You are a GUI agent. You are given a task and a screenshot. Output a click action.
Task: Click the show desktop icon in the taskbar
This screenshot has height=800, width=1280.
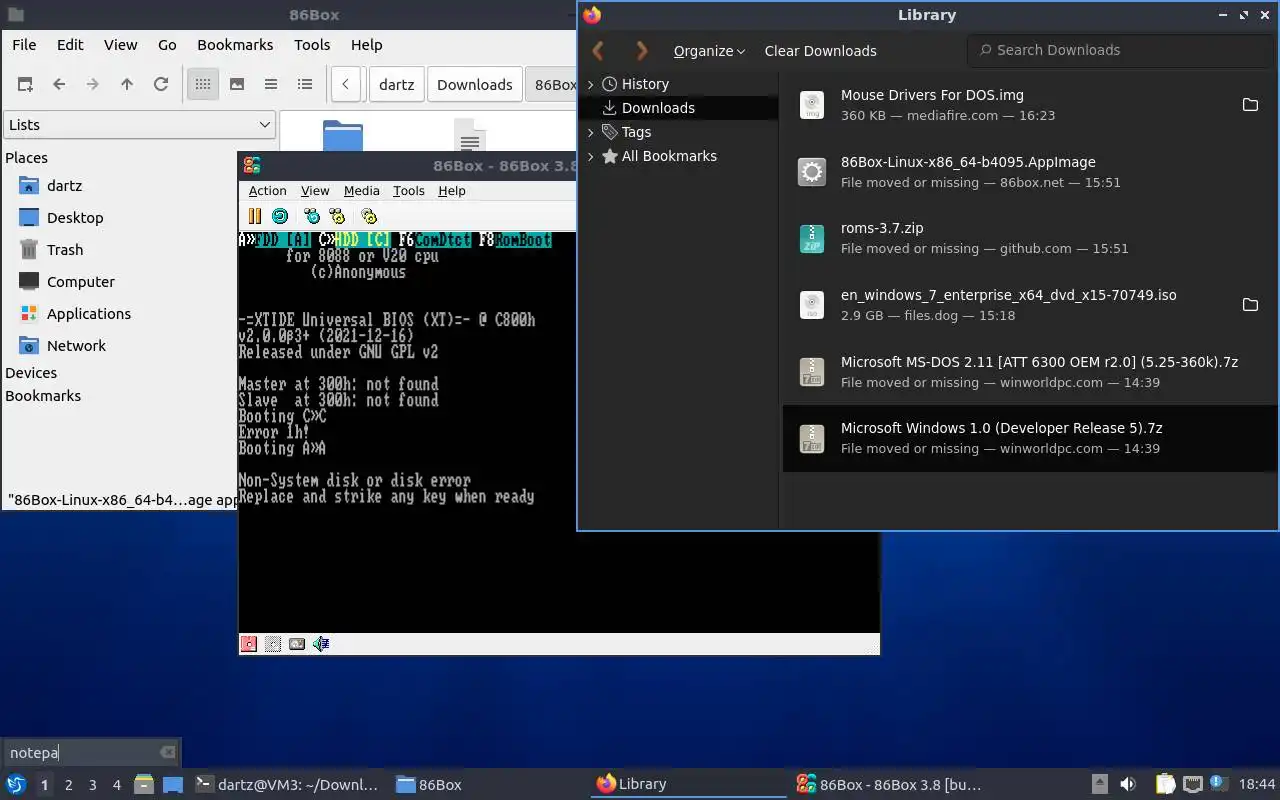pyautogui.click(x=173, y=784)
